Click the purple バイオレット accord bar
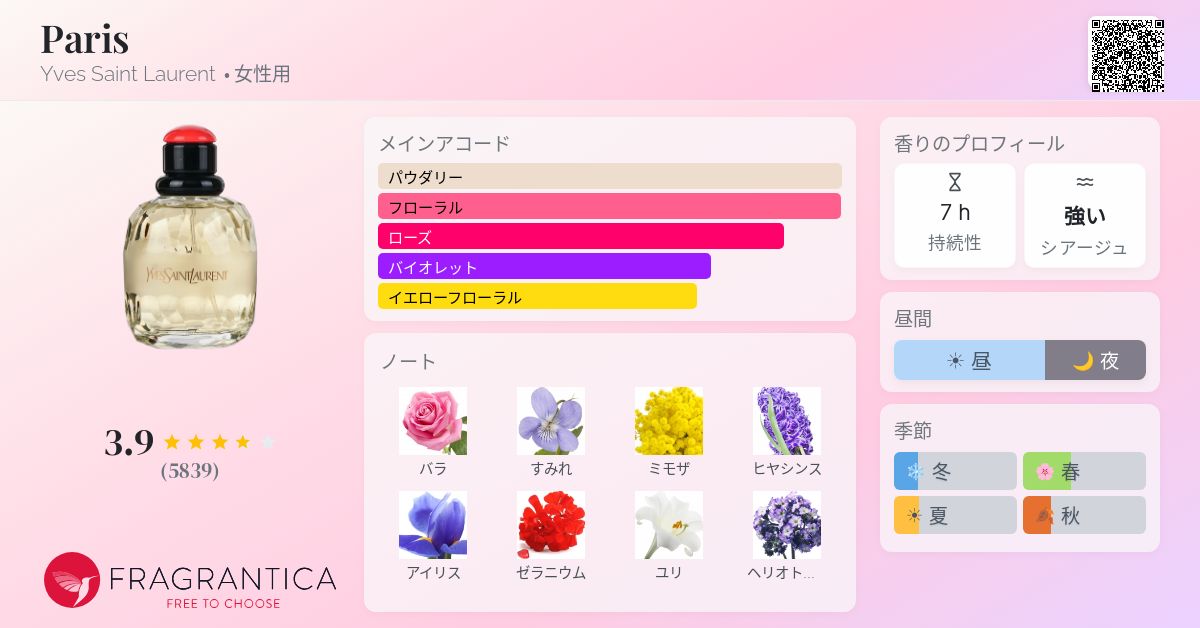Screen dimensions: 1200x628 point(544,266)
